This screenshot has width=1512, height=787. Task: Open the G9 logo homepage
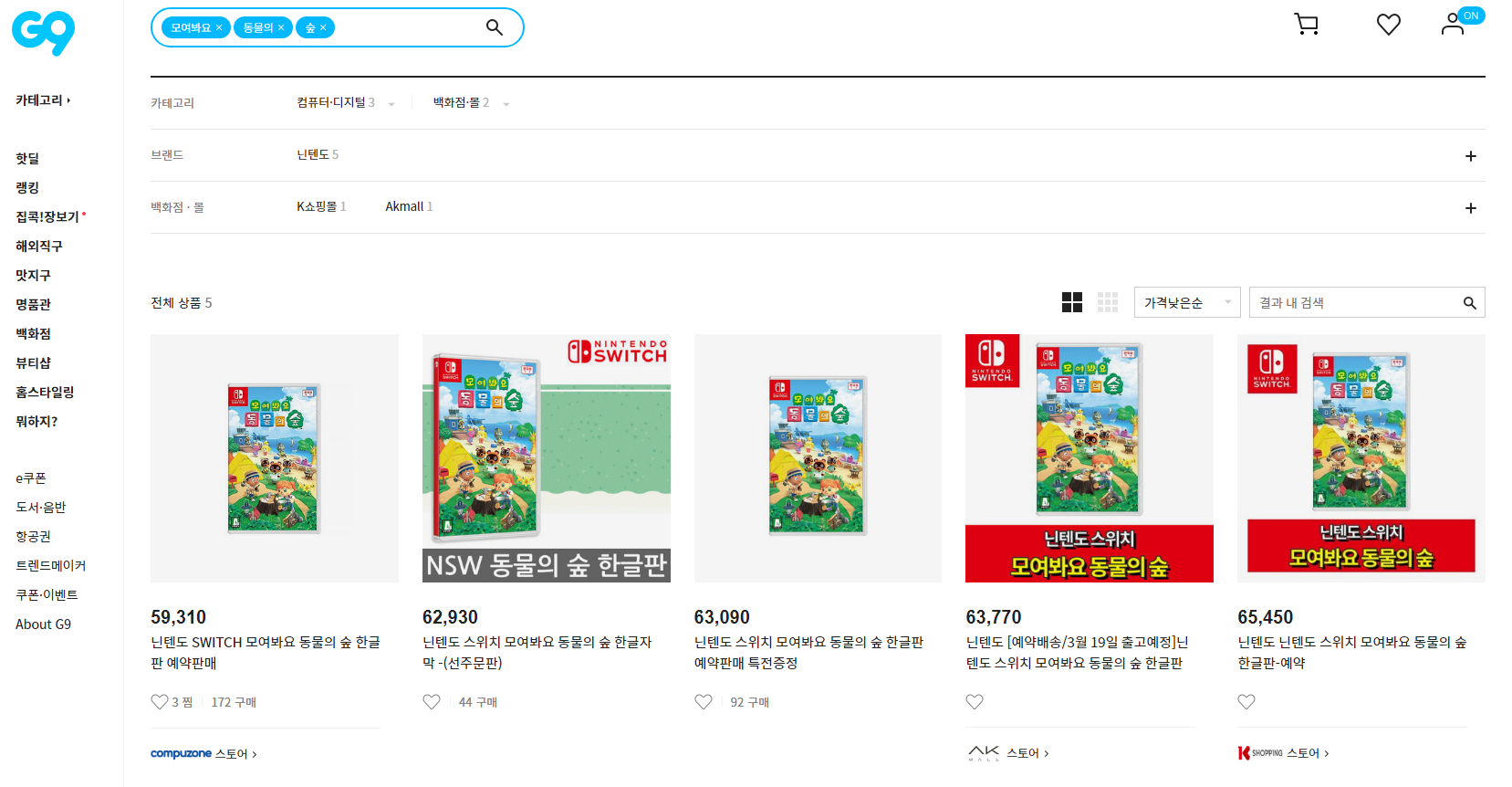(x=44, y=33)
